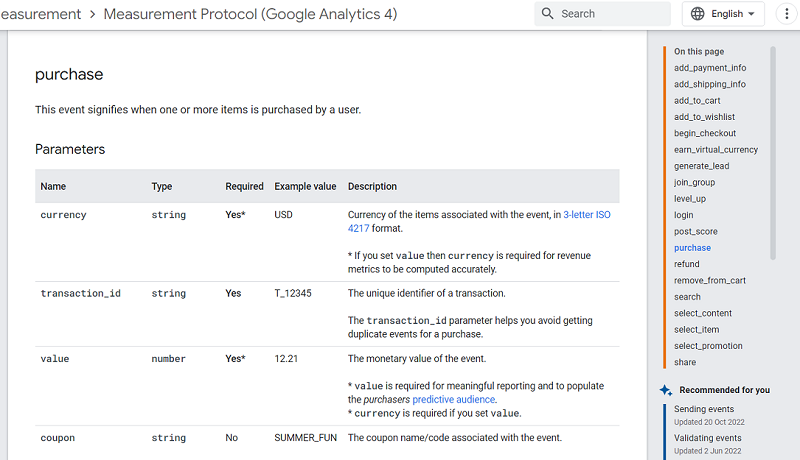Select the highlighted purchase nav item
Screen dimensions: 800x460
(692, 247)
